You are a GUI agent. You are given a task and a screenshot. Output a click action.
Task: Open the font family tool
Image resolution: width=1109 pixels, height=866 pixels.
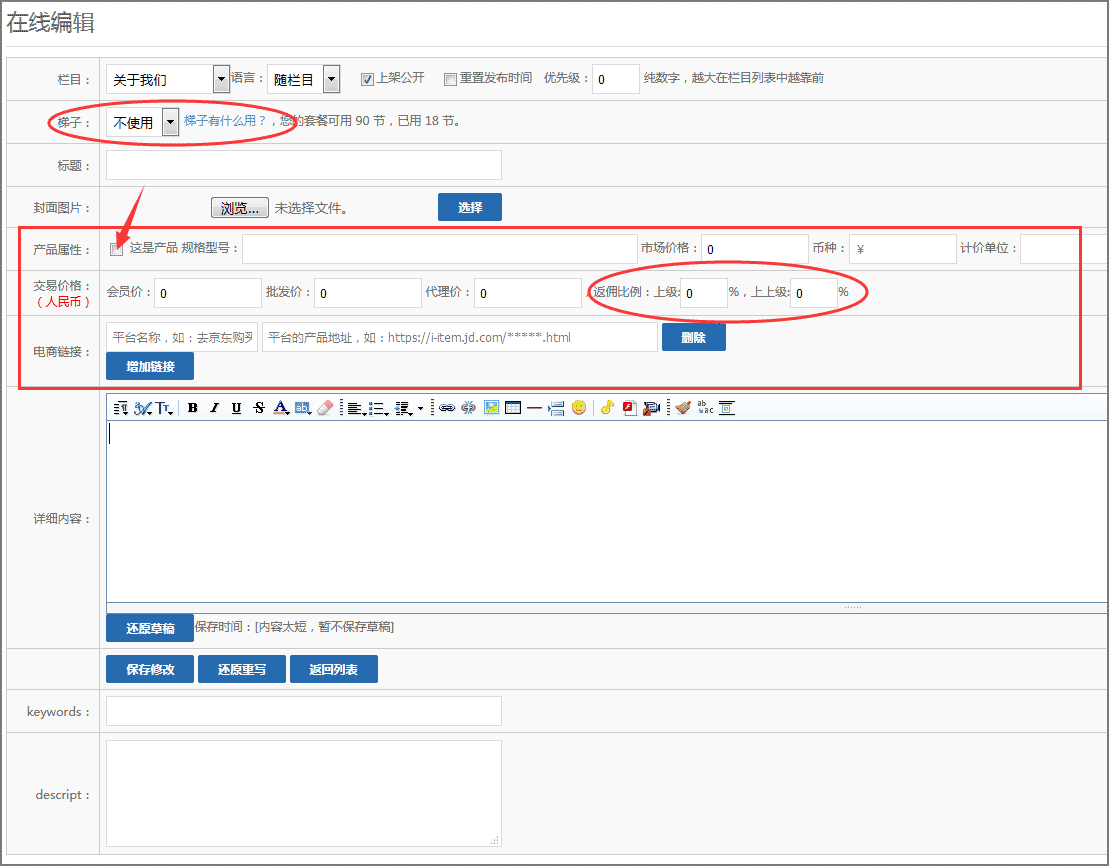[x=144, y=408]
